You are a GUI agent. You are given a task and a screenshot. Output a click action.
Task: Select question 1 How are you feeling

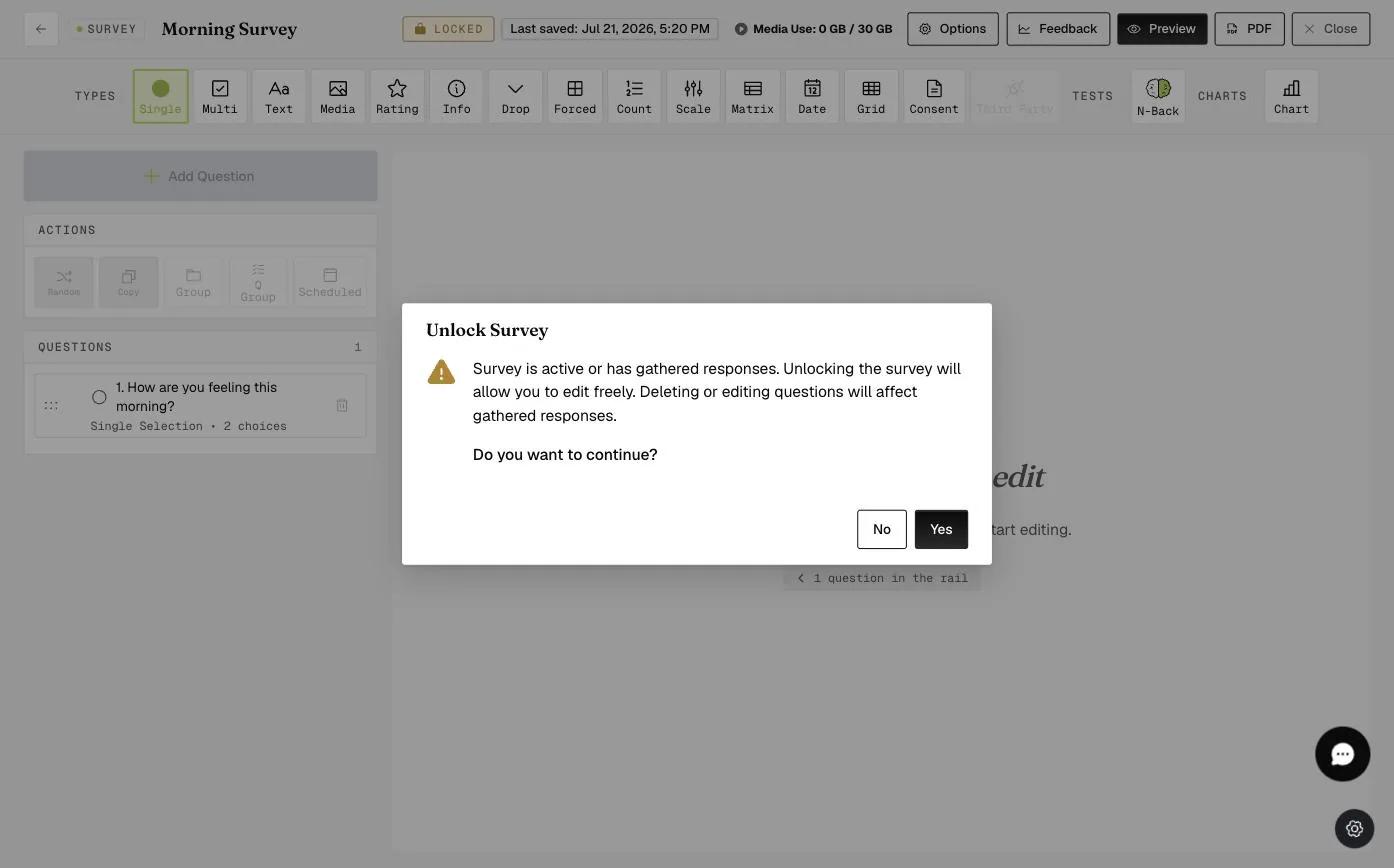[x=200, y=405]
